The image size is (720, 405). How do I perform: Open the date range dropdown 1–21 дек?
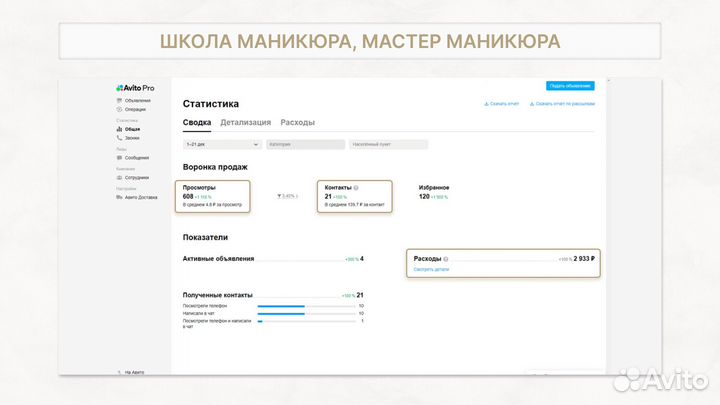click(222, 144)
